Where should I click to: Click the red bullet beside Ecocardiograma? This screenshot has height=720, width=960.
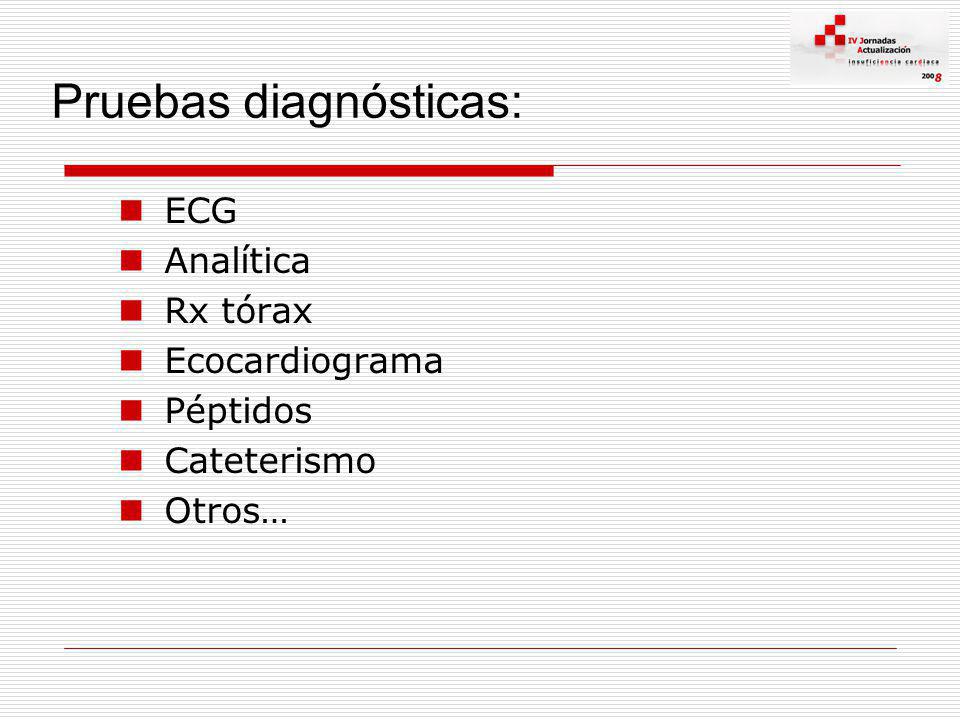131,360
